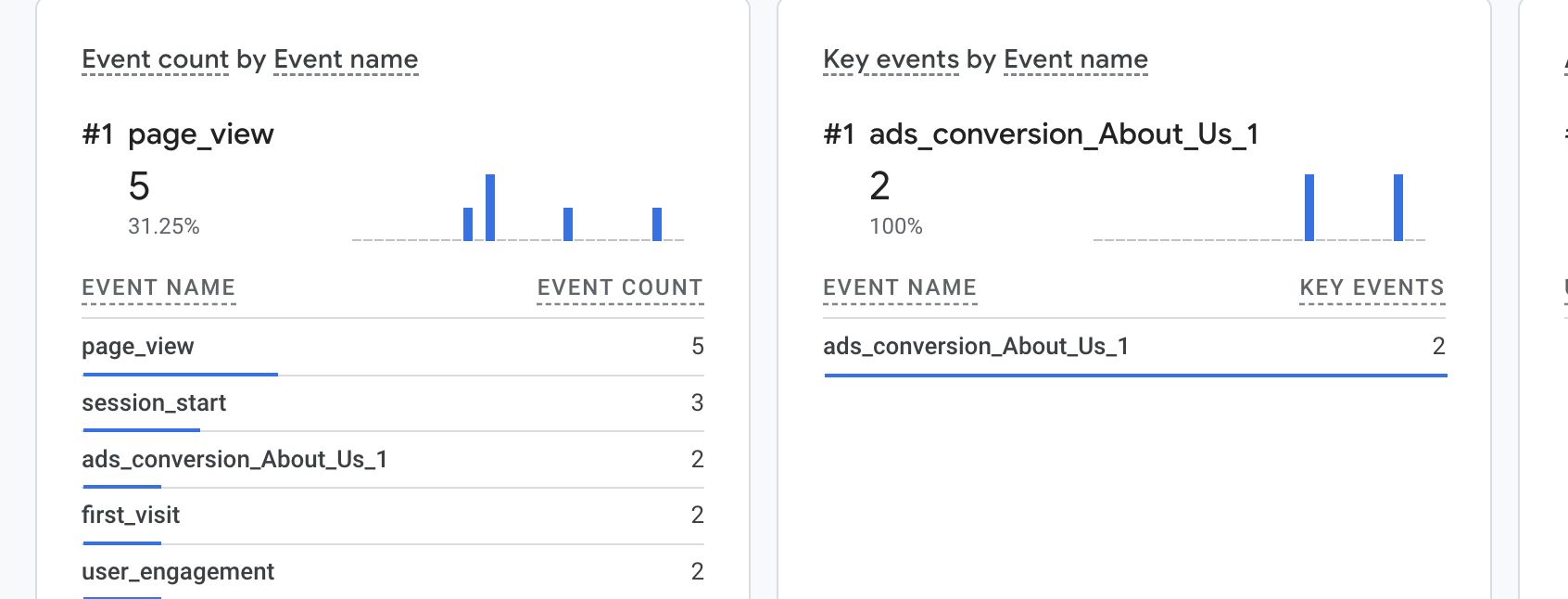The width and height of the screenshot is (1568, 599).
Task: Click the KEY EVENTS column header
Action: click(1372, 288)
